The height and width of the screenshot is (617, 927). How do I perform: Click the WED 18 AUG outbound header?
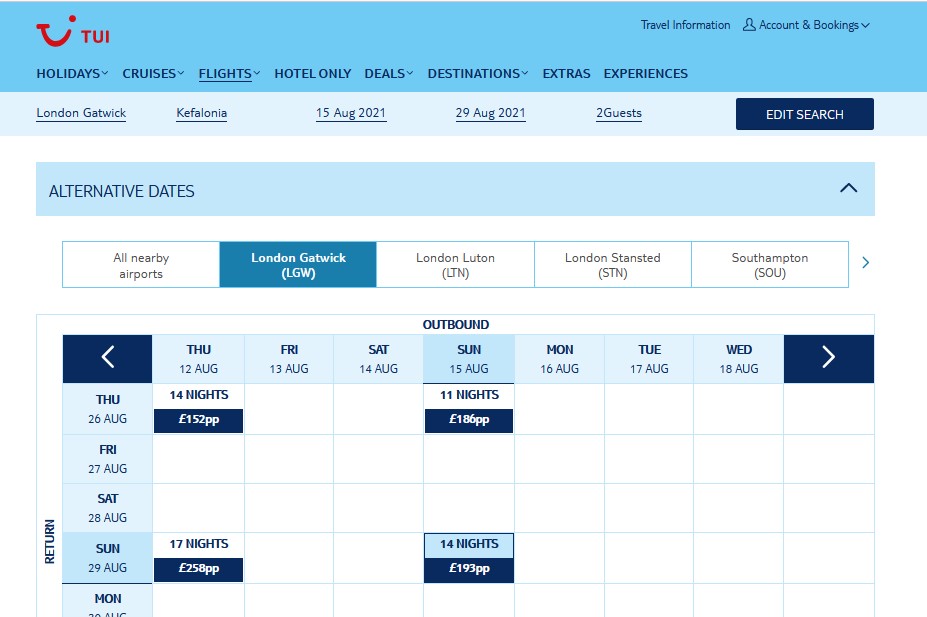739,359
